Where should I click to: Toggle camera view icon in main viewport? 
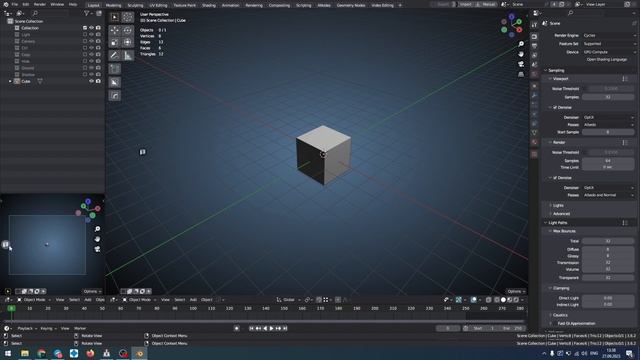pyautogui.click(x=521, y=64)
